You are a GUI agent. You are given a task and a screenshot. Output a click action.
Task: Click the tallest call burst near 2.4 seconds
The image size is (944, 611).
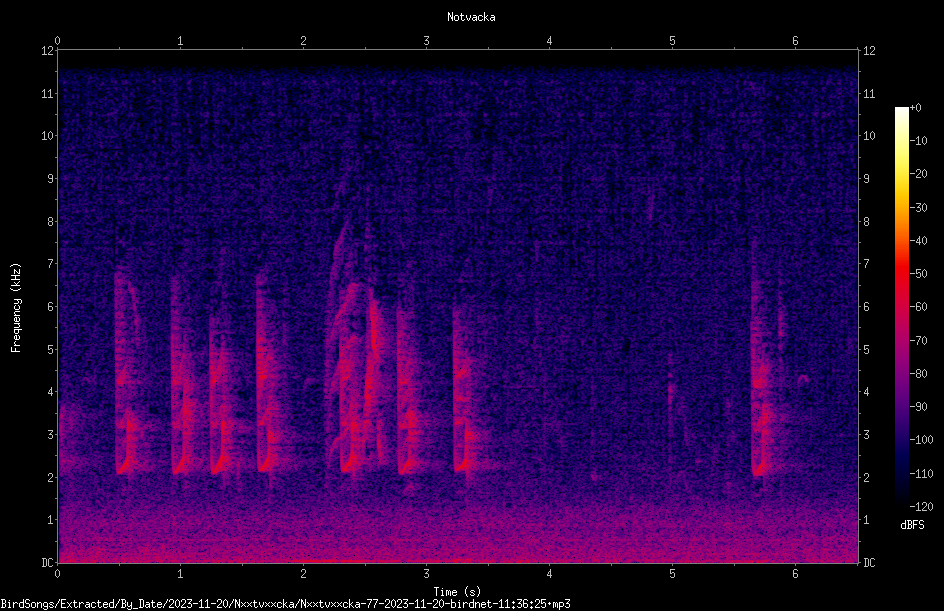(358, 349)
